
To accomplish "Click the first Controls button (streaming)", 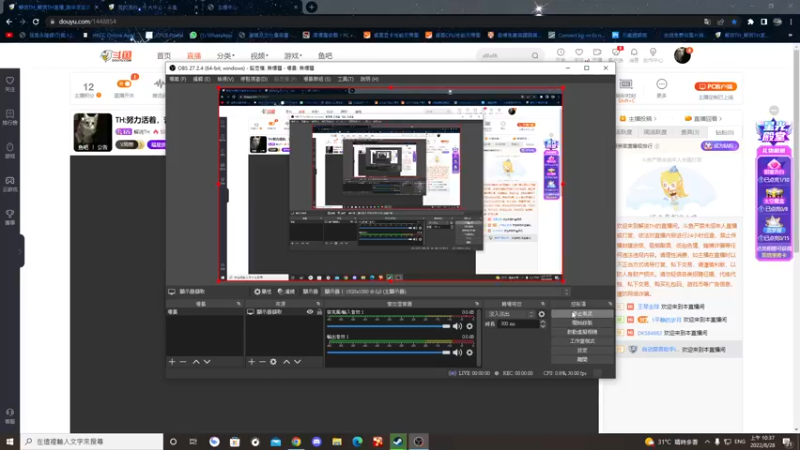I will pos(582,314).
